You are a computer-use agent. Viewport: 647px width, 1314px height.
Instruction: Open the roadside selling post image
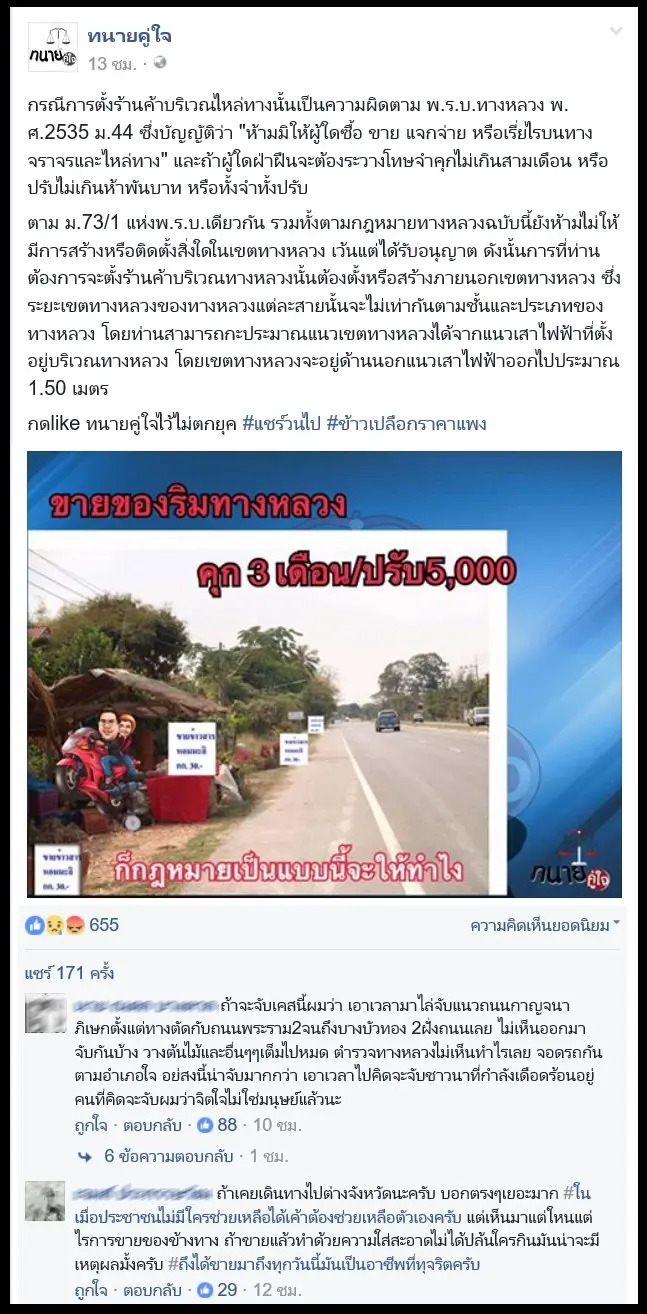(x=324, y=674)
